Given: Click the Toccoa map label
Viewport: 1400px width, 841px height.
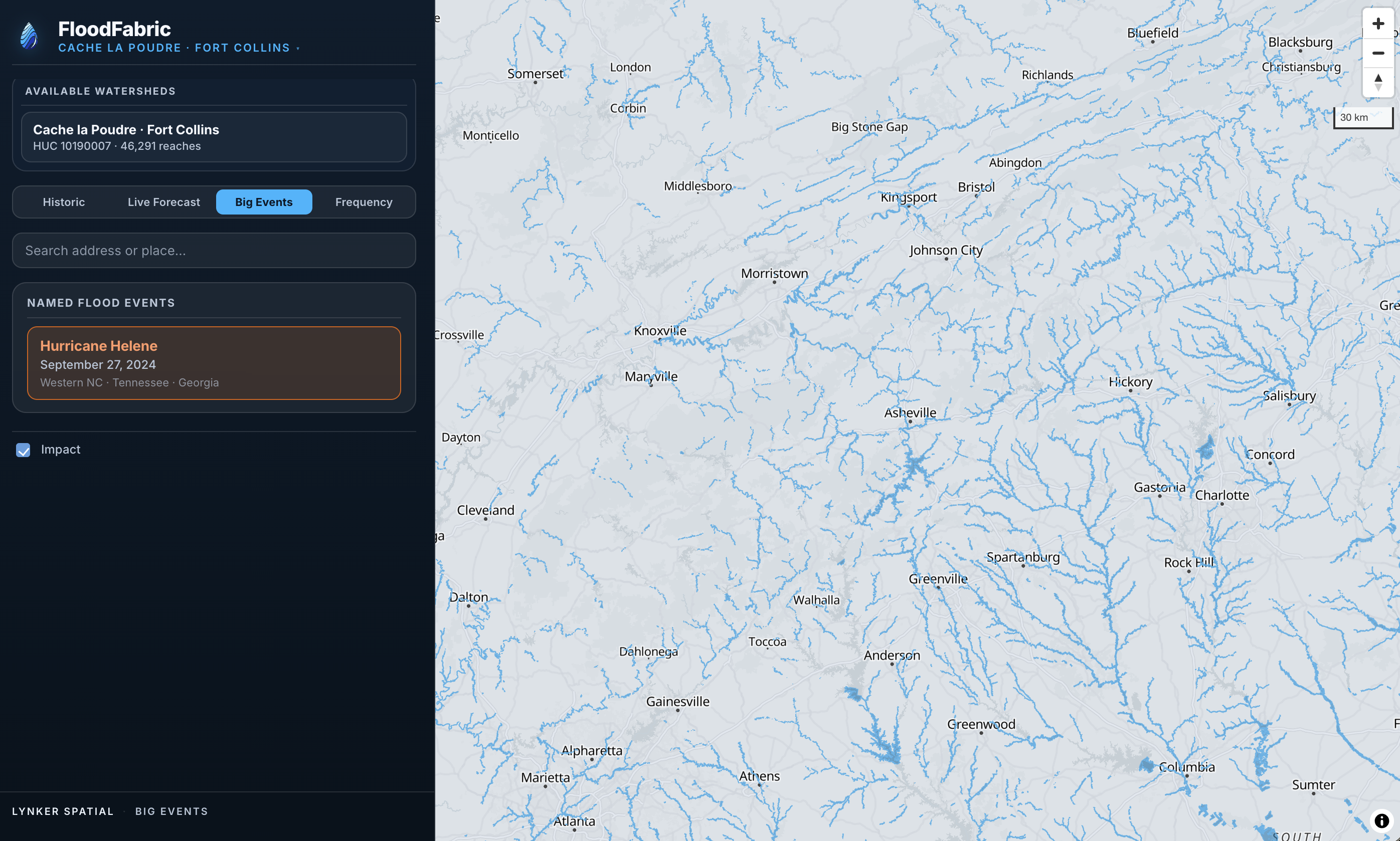Looking at the screenshot, I should (x=767, y=642).
